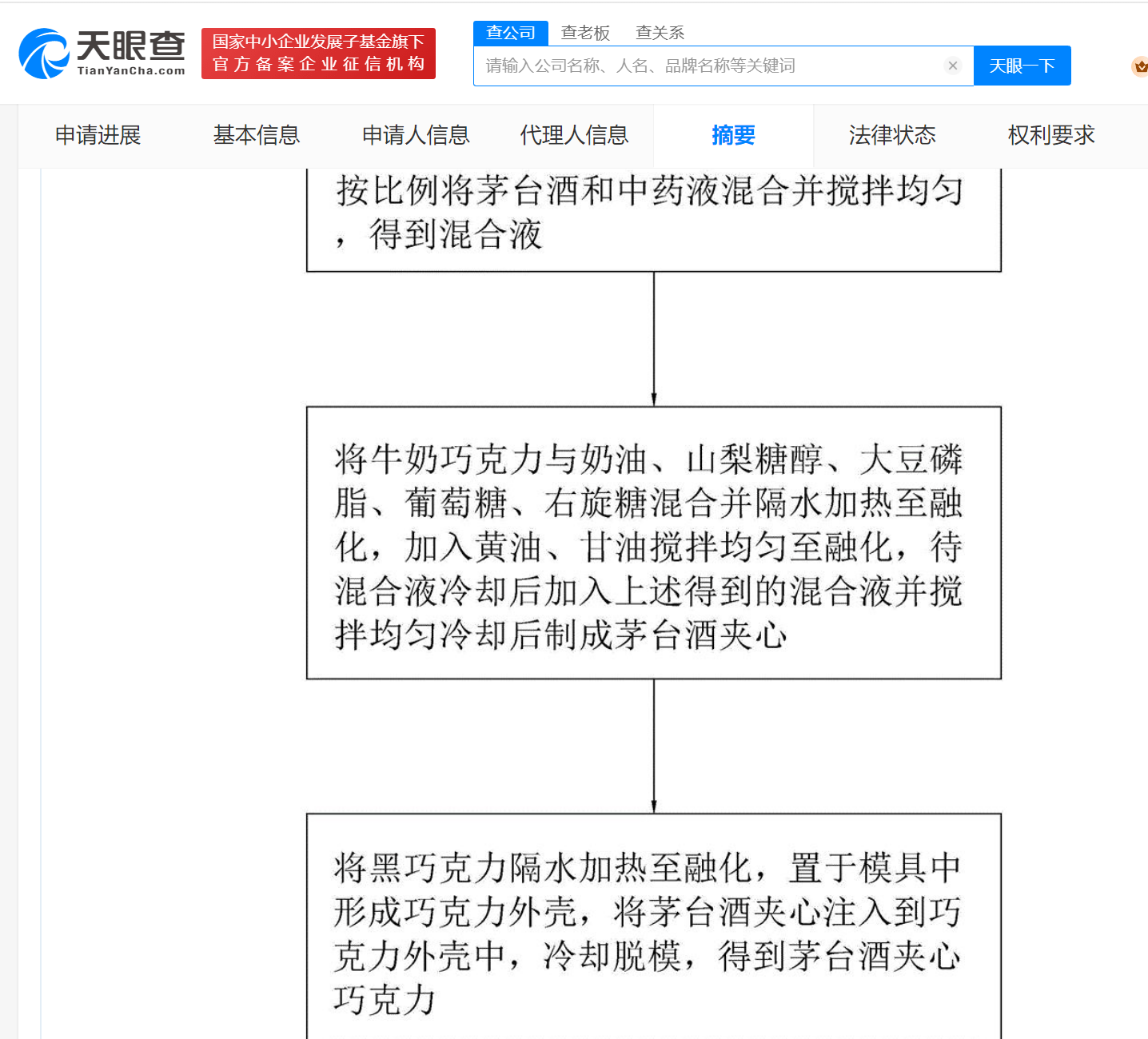The height and width of the screenshot is (1039, 1148).
Task: Open the 申请进展 section tab
Action: [x=98, y=135]
